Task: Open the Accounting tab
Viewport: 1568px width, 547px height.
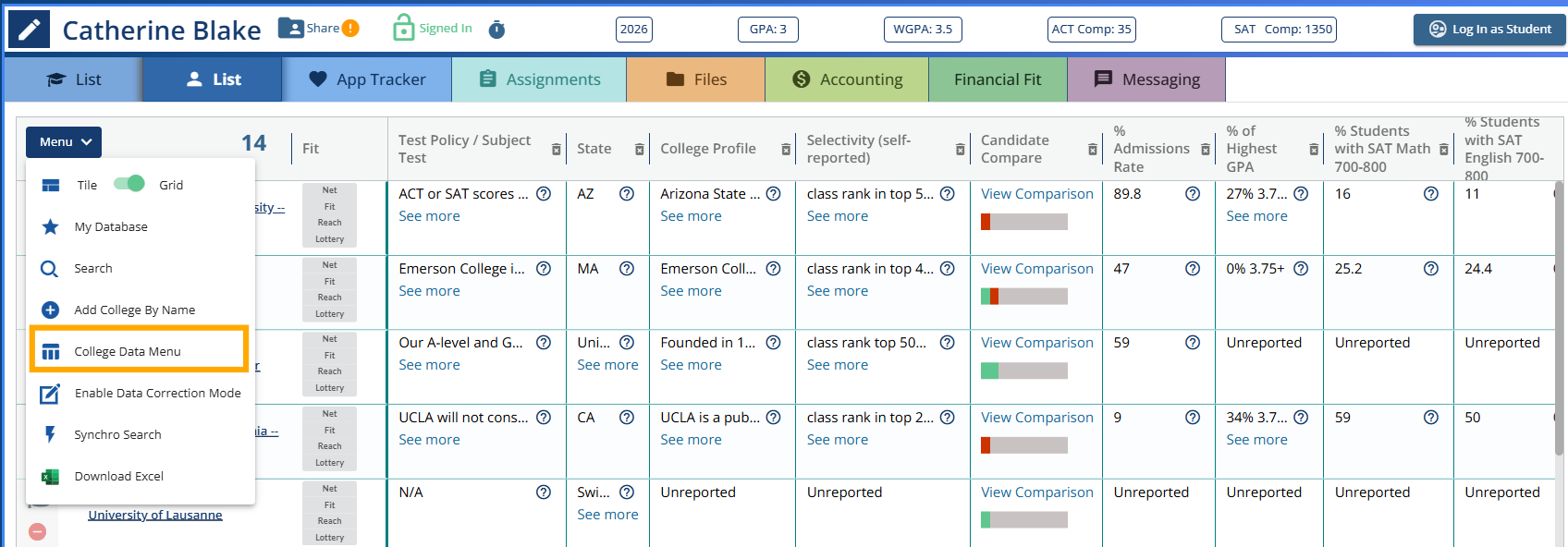Action: pyautogui.click(x=847, y=79)
